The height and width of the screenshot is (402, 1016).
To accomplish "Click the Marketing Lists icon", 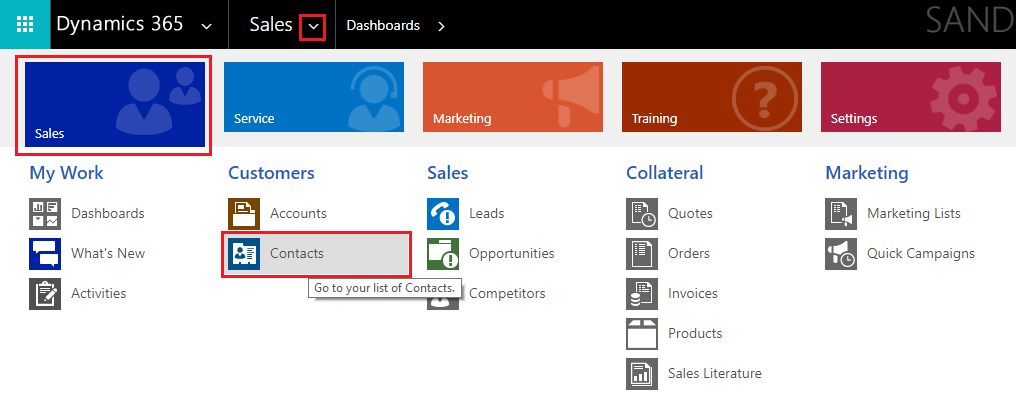I will pyautogui.click(x=841, y=213).
